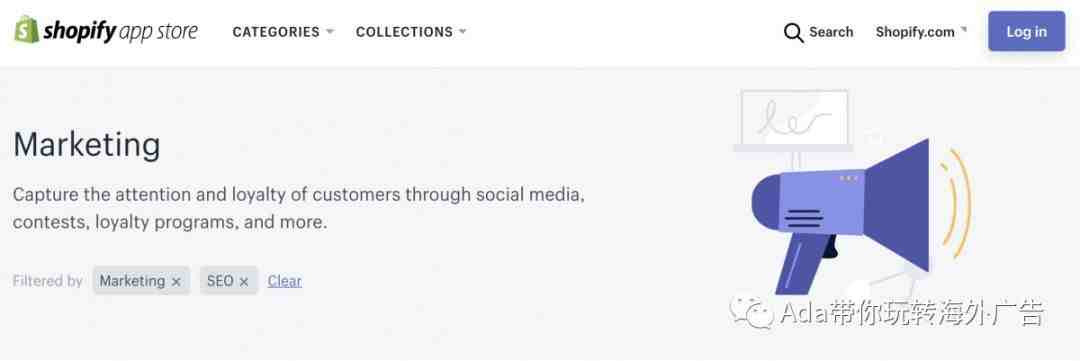Click the shopify app store wordmark
This screenshot has height=361, width=1080.
(121, 32)
